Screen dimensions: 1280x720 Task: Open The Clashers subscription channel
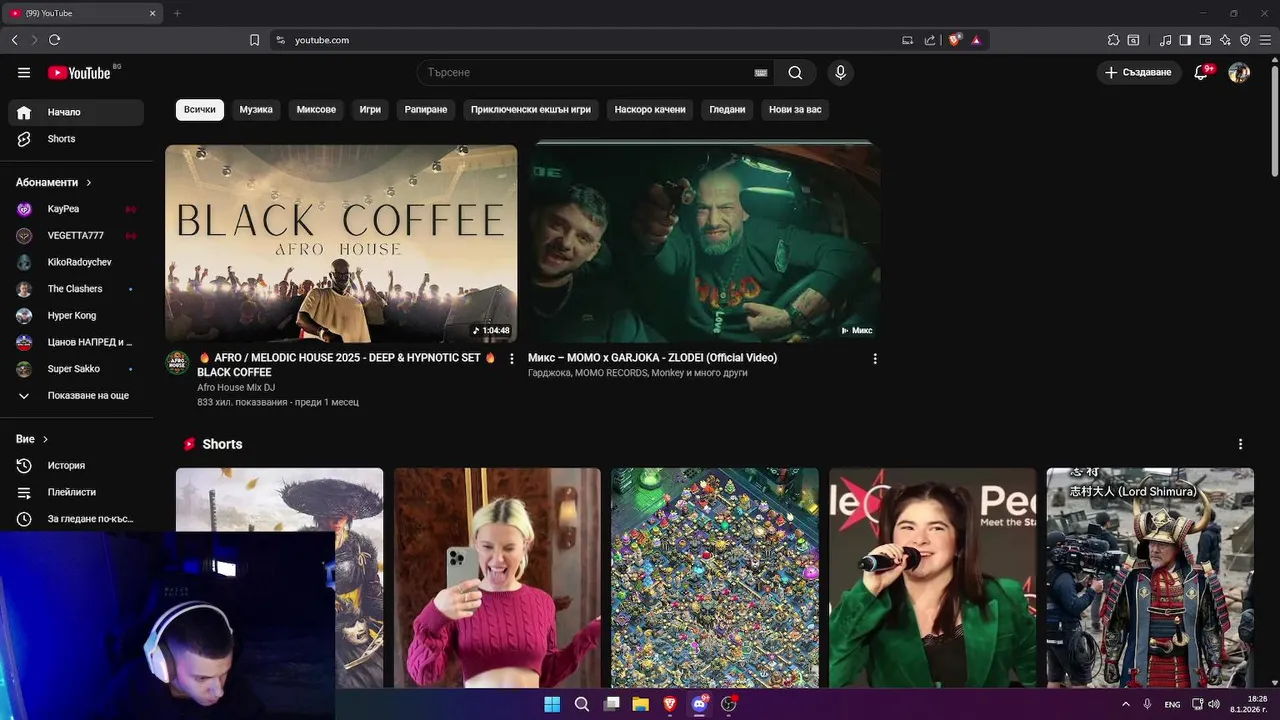pyautogui.click(x=76, y=289)
